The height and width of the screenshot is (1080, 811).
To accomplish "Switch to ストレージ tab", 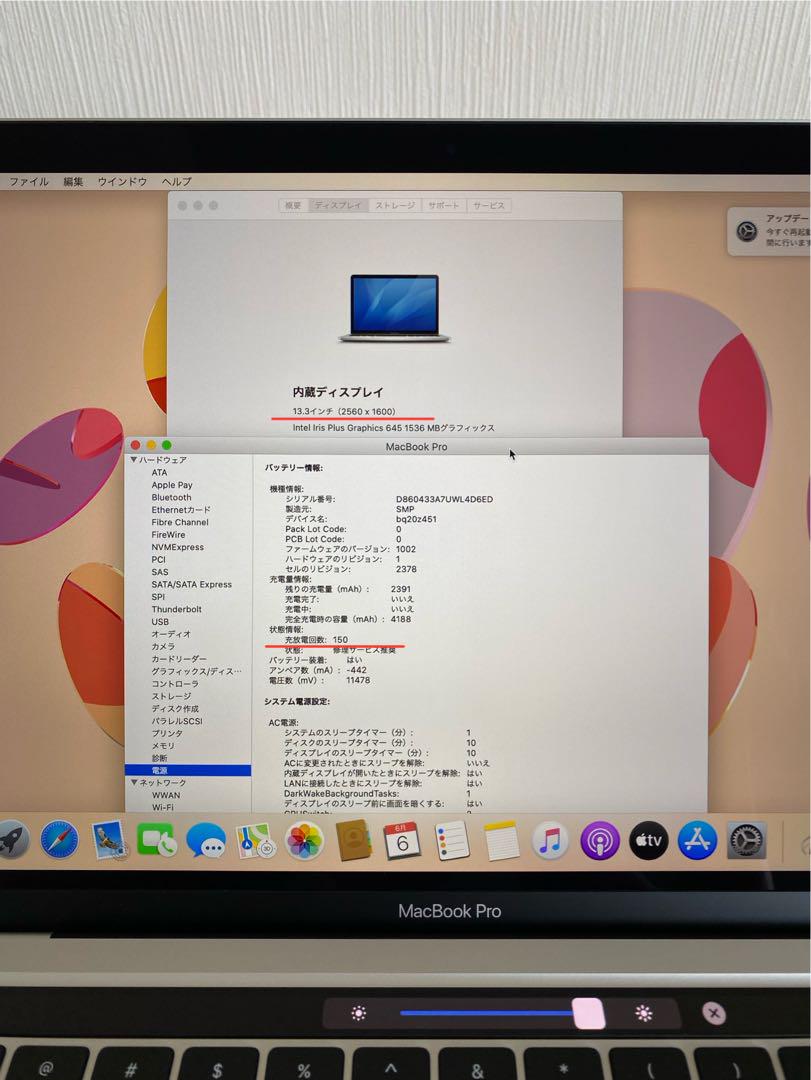I will click(x=395, y=205).
